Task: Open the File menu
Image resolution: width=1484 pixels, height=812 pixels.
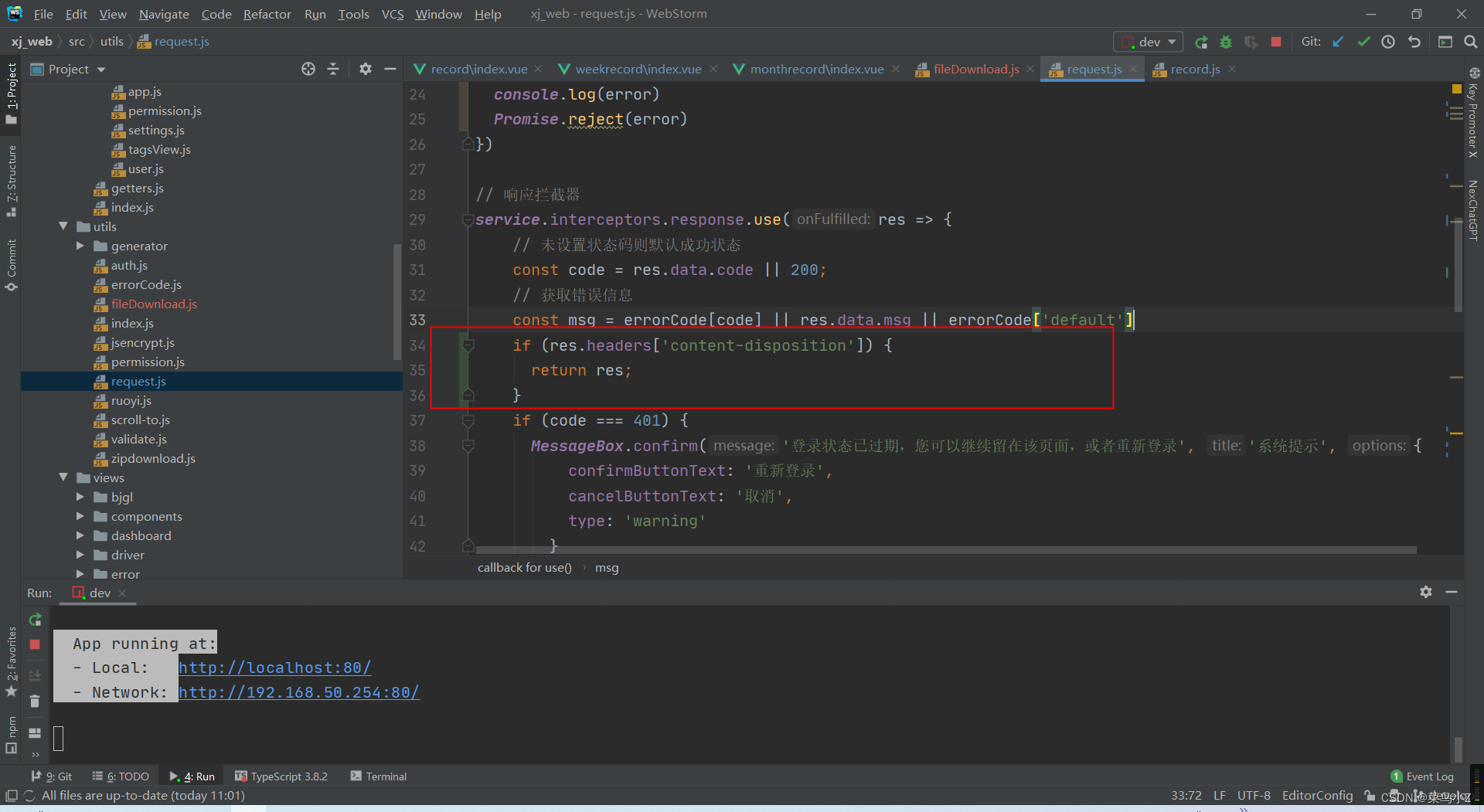Action: pyautogui.click(x=43, y=14)
